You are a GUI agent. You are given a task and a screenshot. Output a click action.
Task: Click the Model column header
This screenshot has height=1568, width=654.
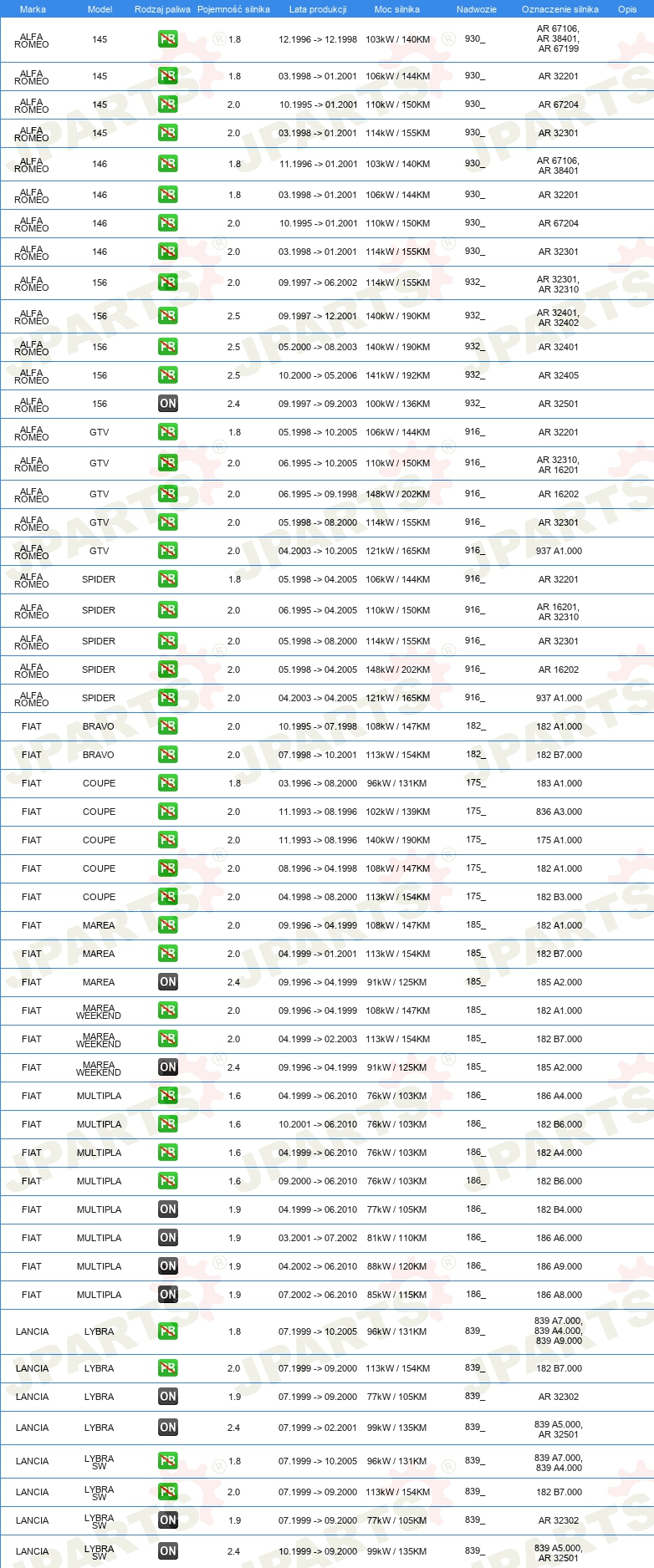point(100,9)
